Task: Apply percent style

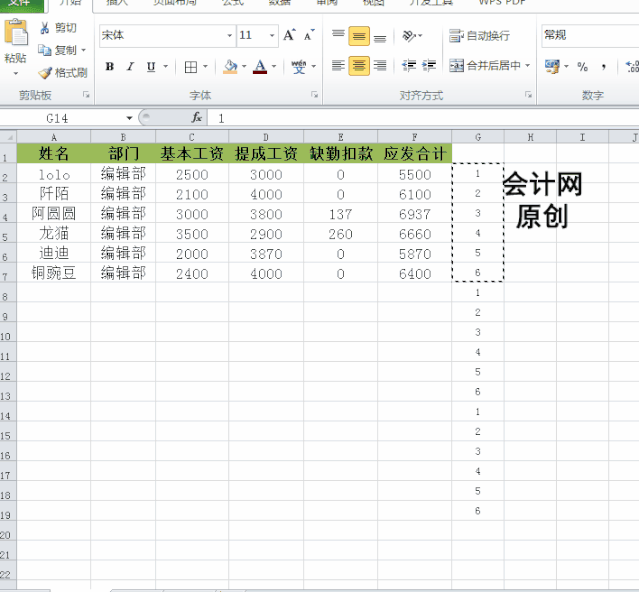Action: [582, 66]
